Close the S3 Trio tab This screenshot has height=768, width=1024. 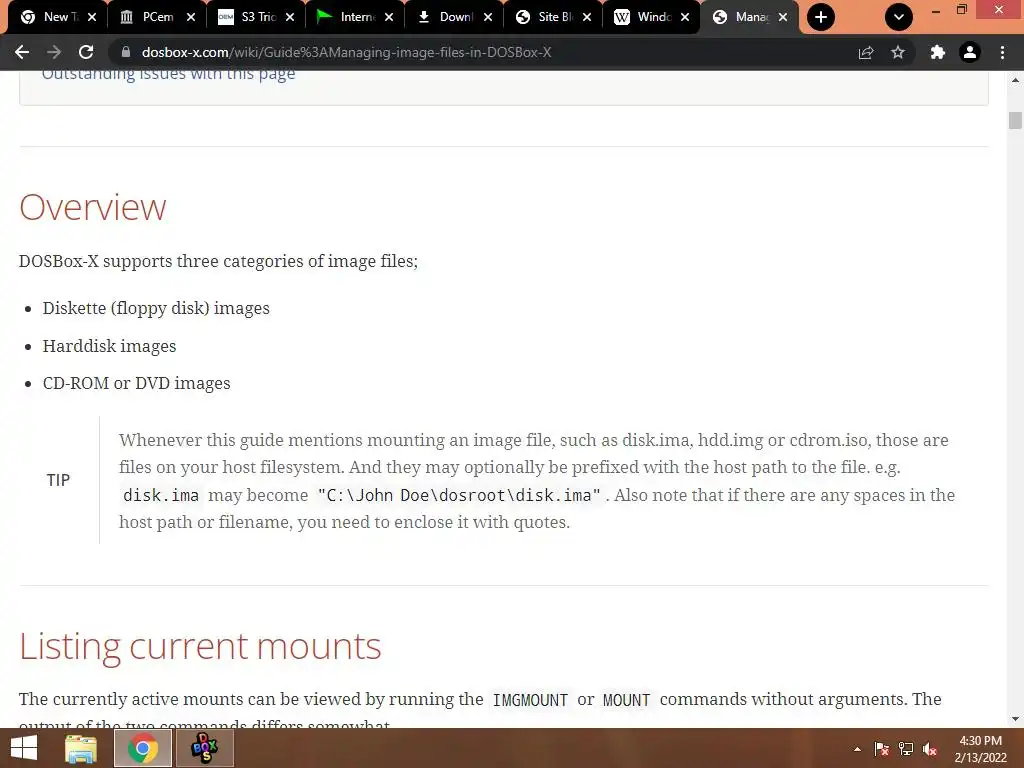pos(290,17)
